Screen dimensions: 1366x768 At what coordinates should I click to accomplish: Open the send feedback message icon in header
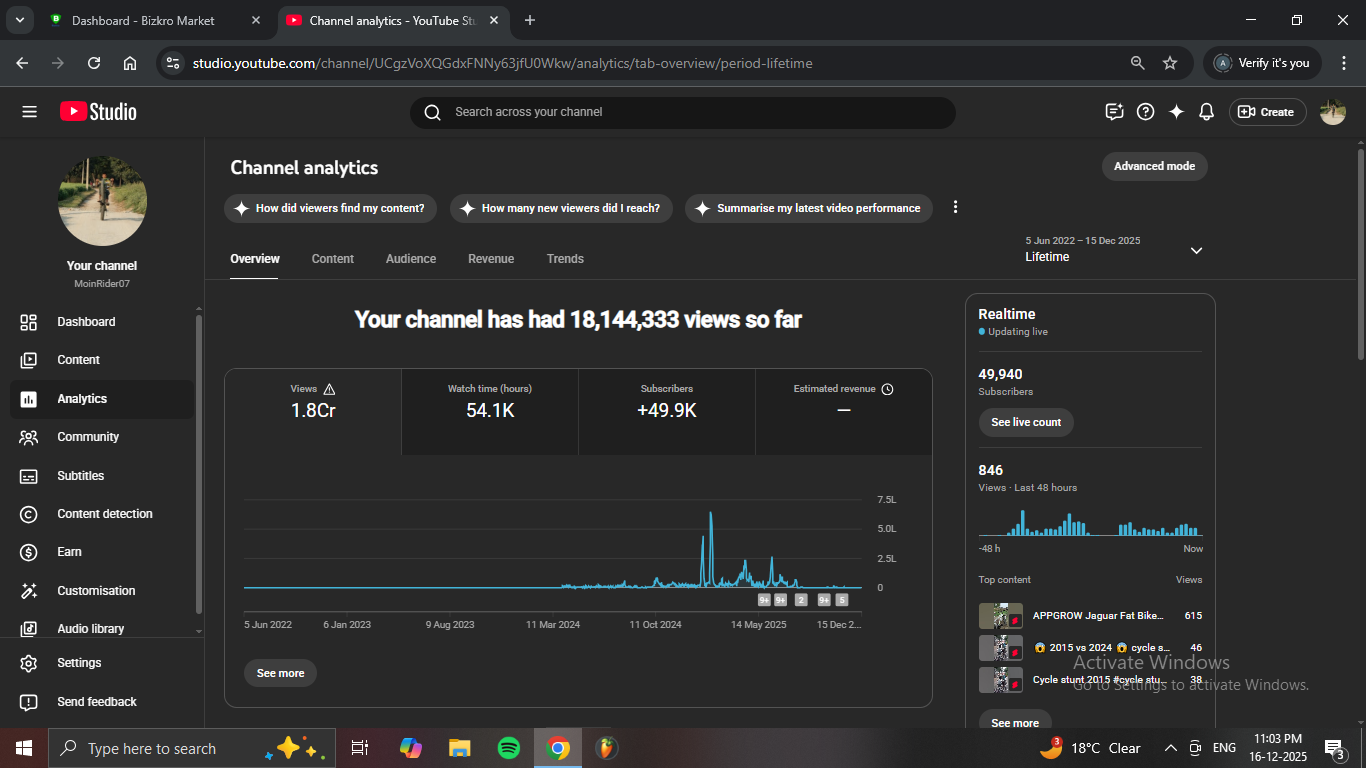coord(1114,112)
